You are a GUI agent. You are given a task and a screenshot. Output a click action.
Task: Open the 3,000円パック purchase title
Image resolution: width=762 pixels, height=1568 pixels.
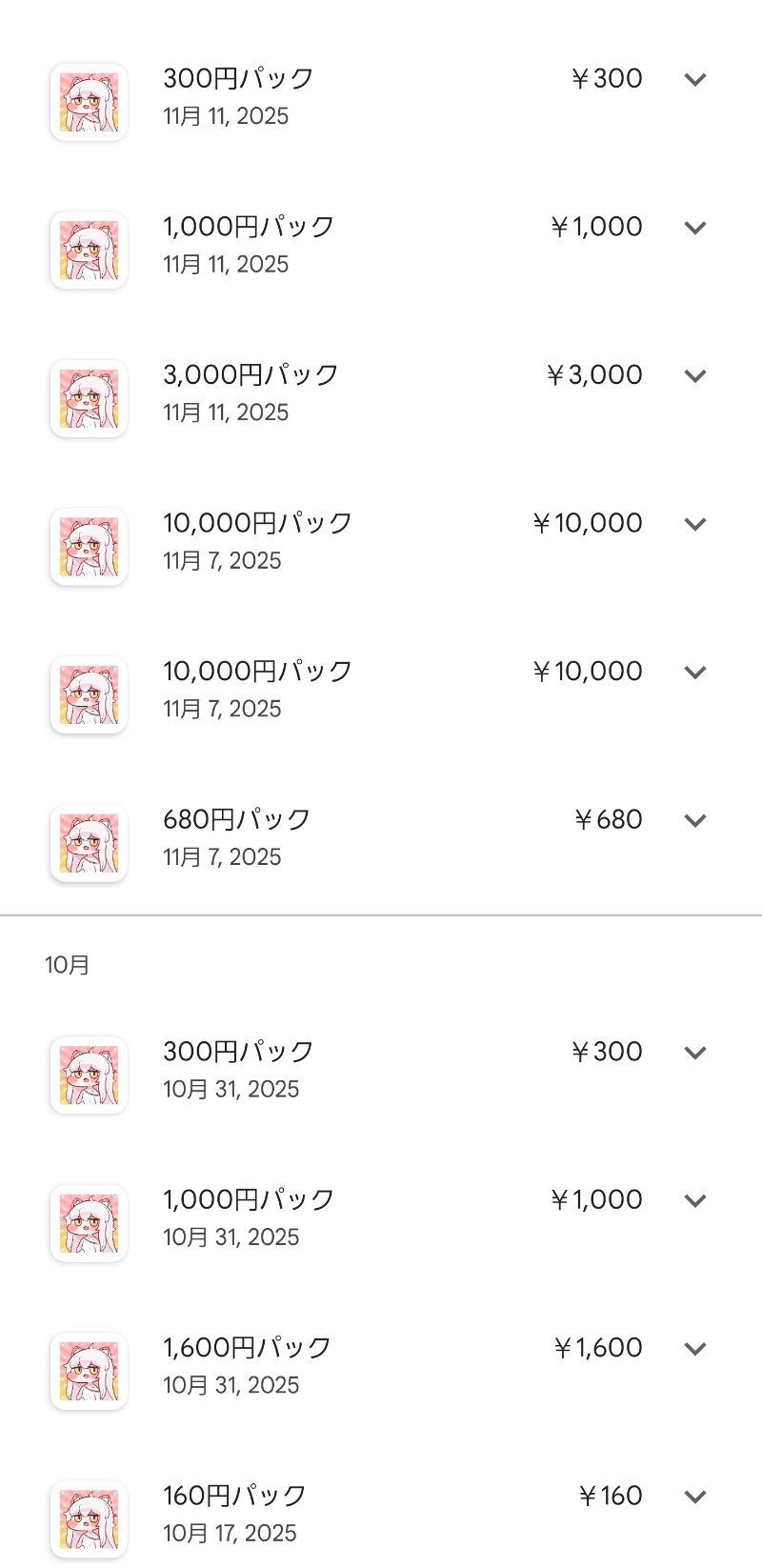(251, 374)
